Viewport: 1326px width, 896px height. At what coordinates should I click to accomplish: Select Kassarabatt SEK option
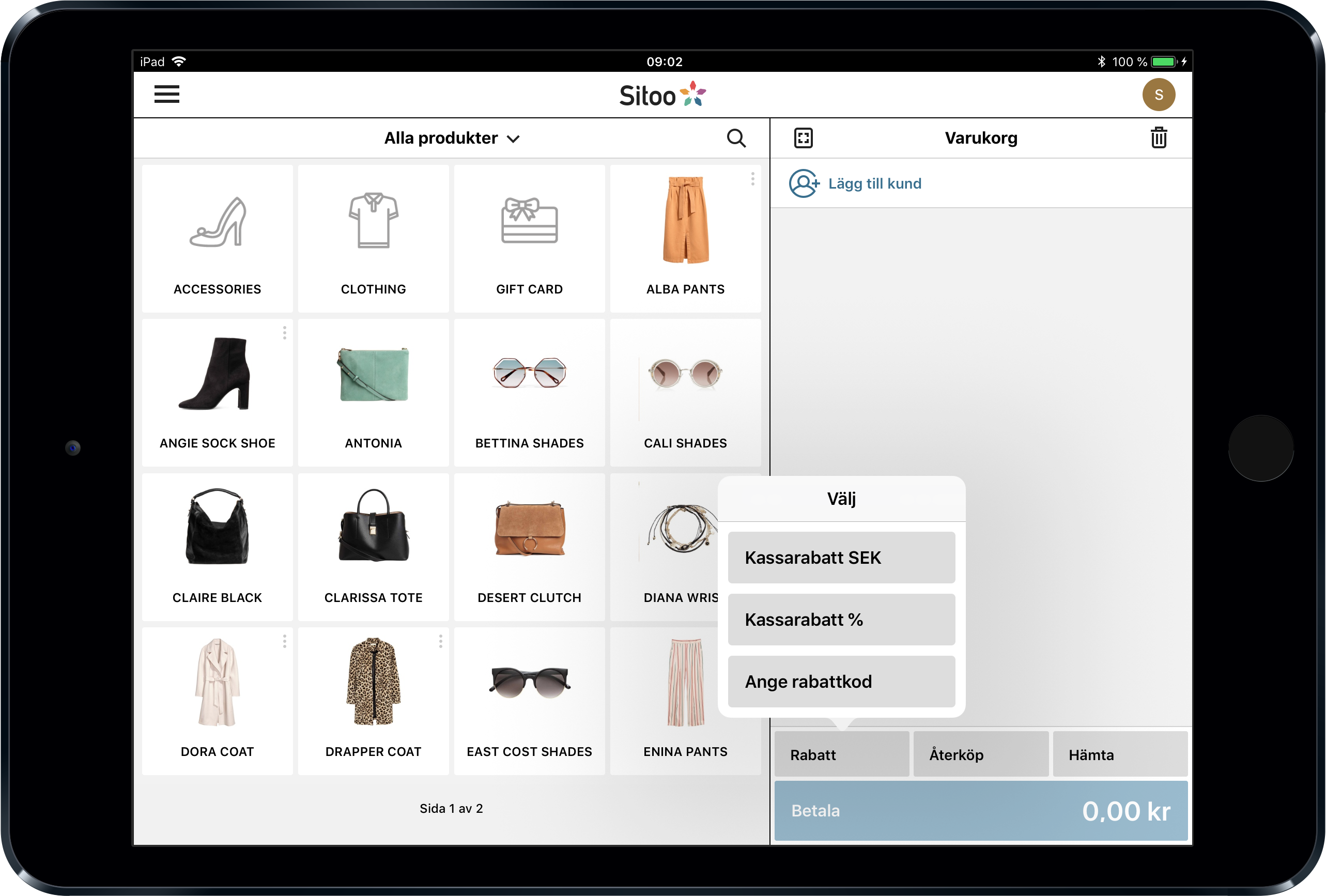pos(841,558)
